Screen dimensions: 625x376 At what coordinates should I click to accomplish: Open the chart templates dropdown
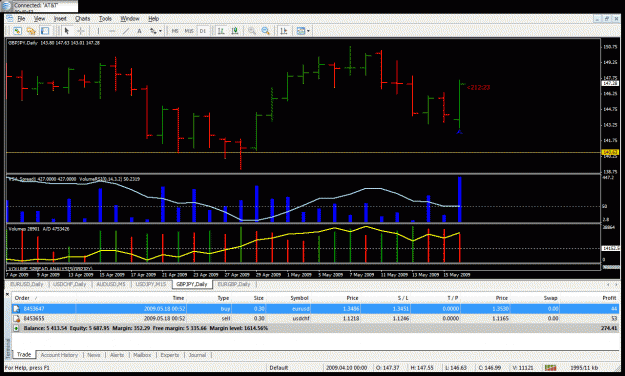tap(303, 31)
